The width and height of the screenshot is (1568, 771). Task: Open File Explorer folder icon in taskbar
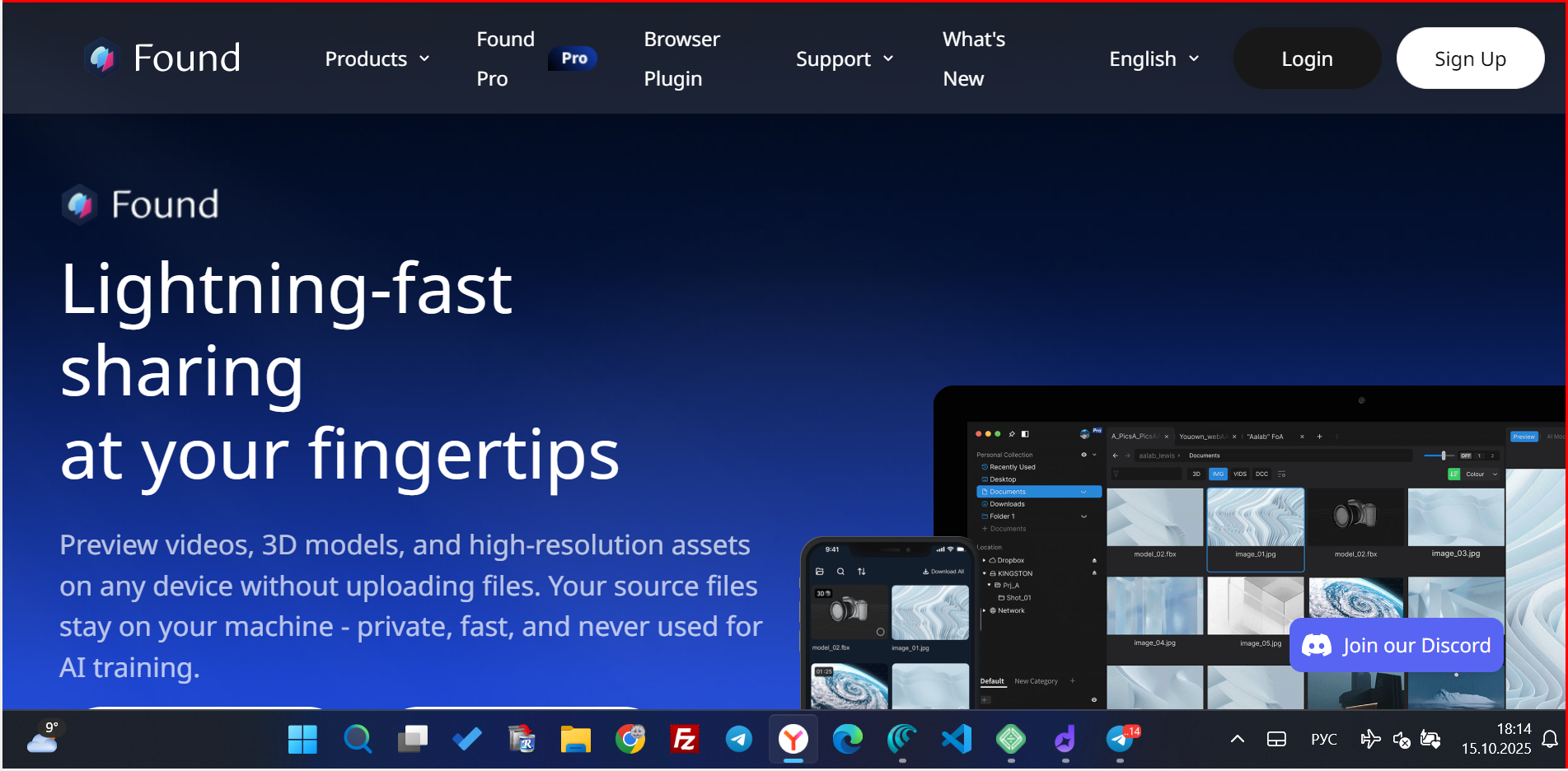(575, 739)
